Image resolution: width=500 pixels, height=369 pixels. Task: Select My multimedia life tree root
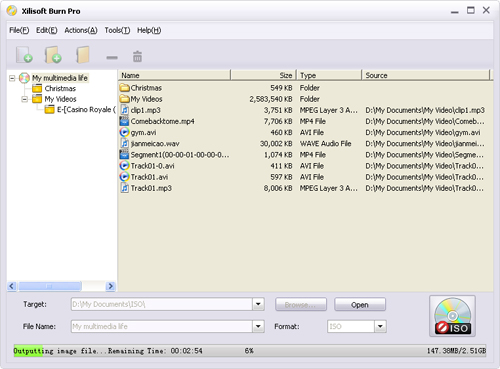(x=60, y=78)
